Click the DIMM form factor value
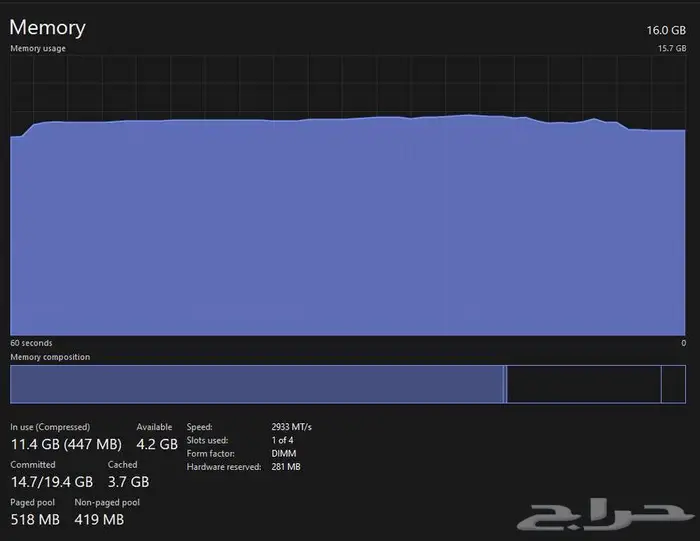The width and height of the screenshot is (700, 541). 283,453
